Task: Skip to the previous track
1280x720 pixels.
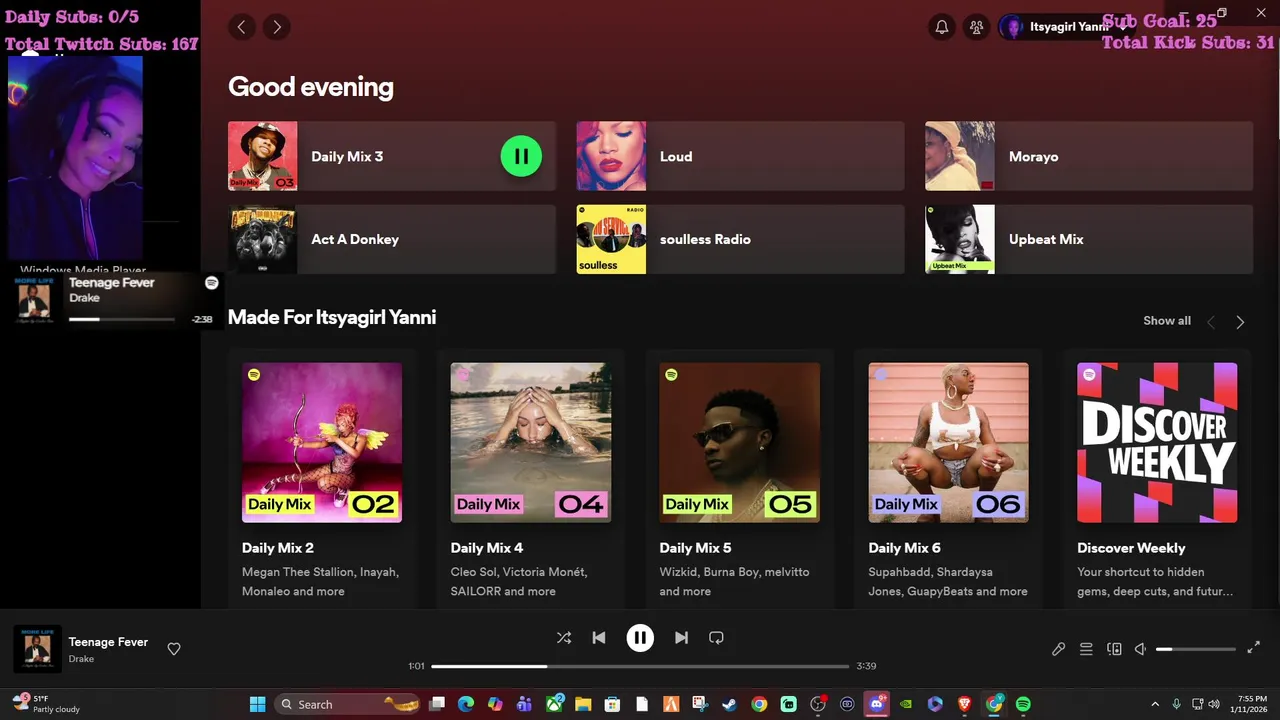Action: [599, 637]
